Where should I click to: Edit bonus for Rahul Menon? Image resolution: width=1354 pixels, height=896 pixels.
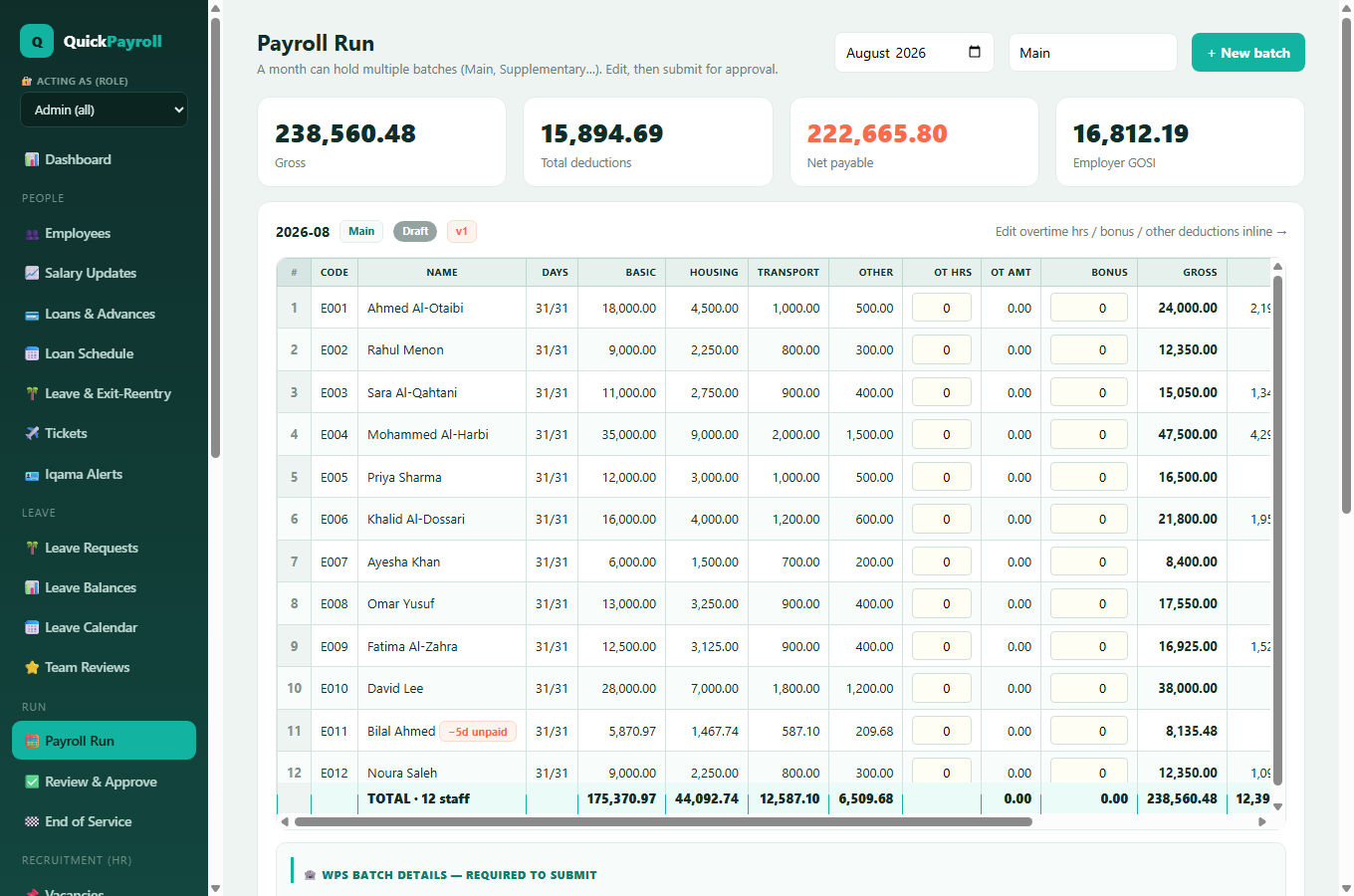point(1089,350)
